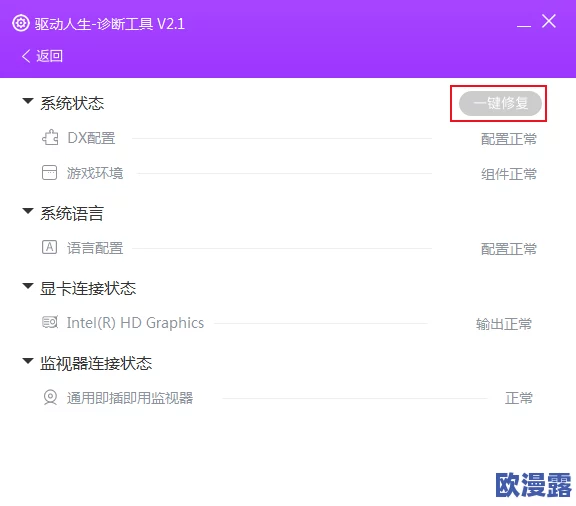Click the Intel HD Graphics card icon
The height and width of the screenshot is (506, 576).
coord(50,322)
